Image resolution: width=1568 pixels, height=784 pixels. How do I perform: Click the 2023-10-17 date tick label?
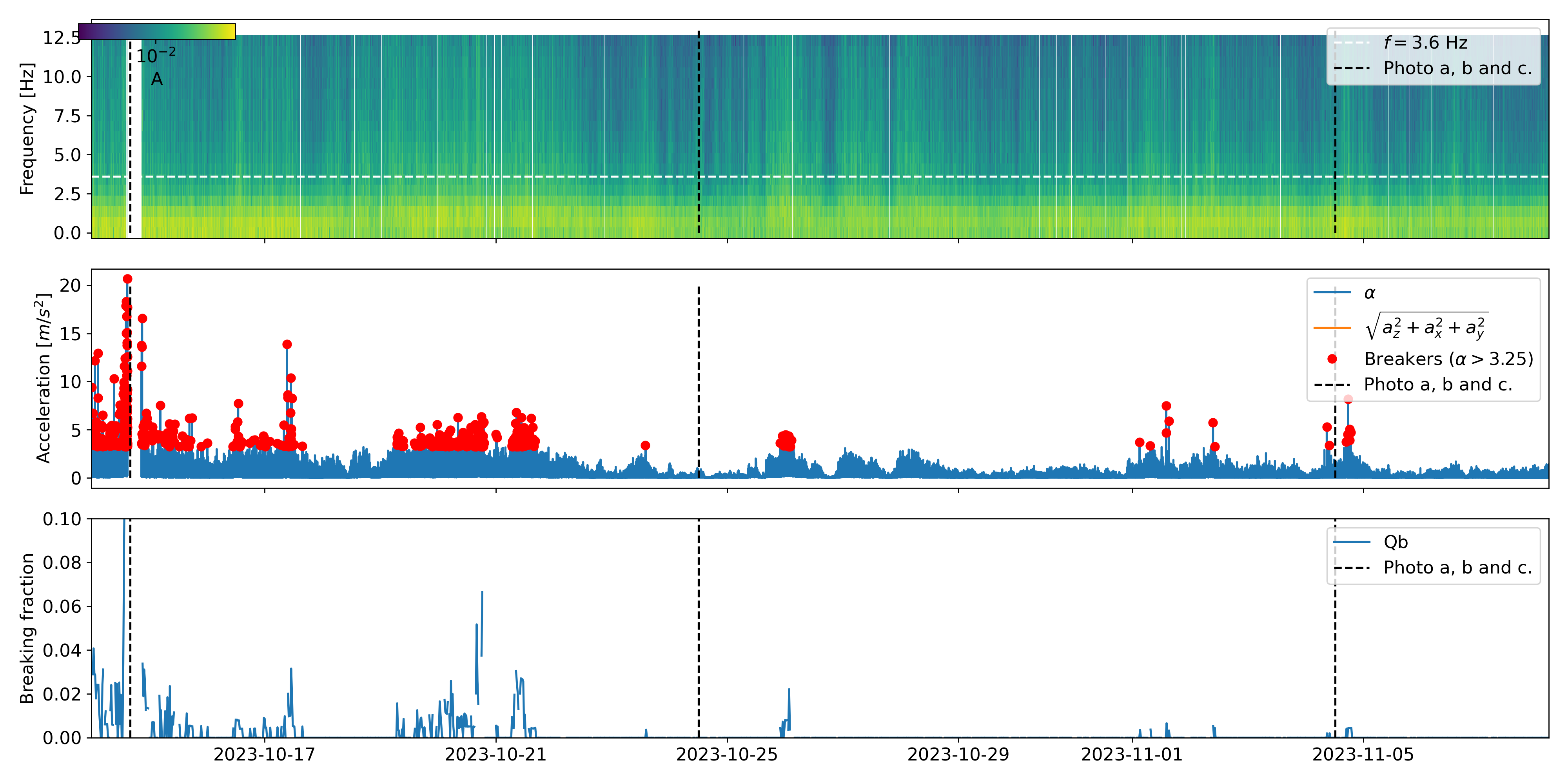(264, 755)
